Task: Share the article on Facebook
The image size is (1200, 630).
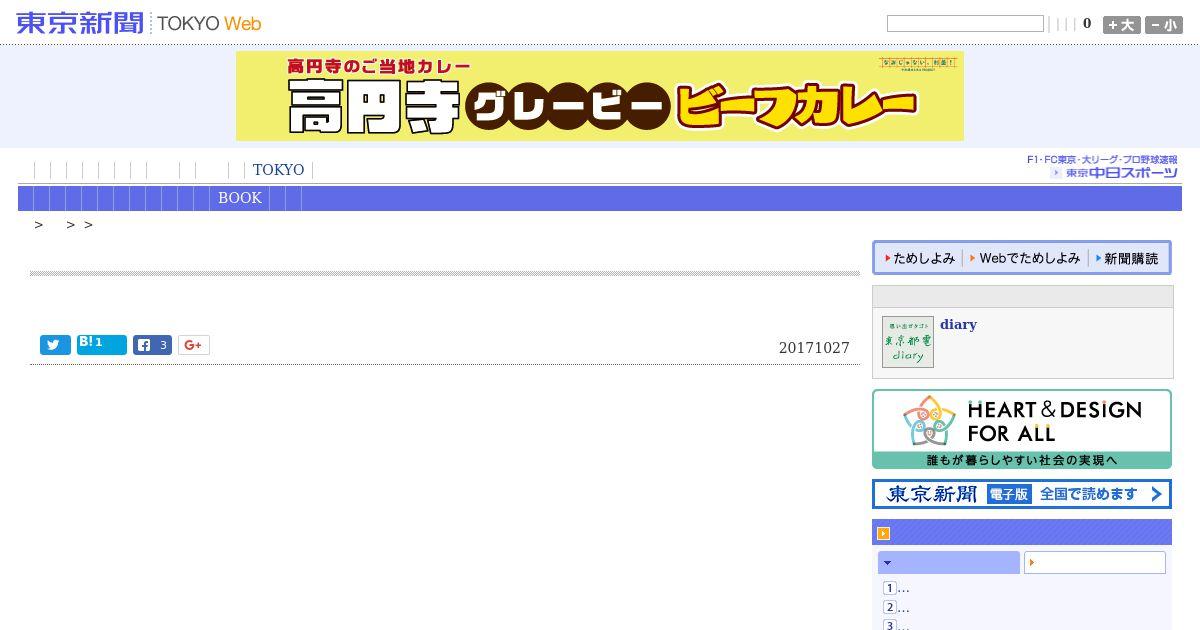Action: 152,345
